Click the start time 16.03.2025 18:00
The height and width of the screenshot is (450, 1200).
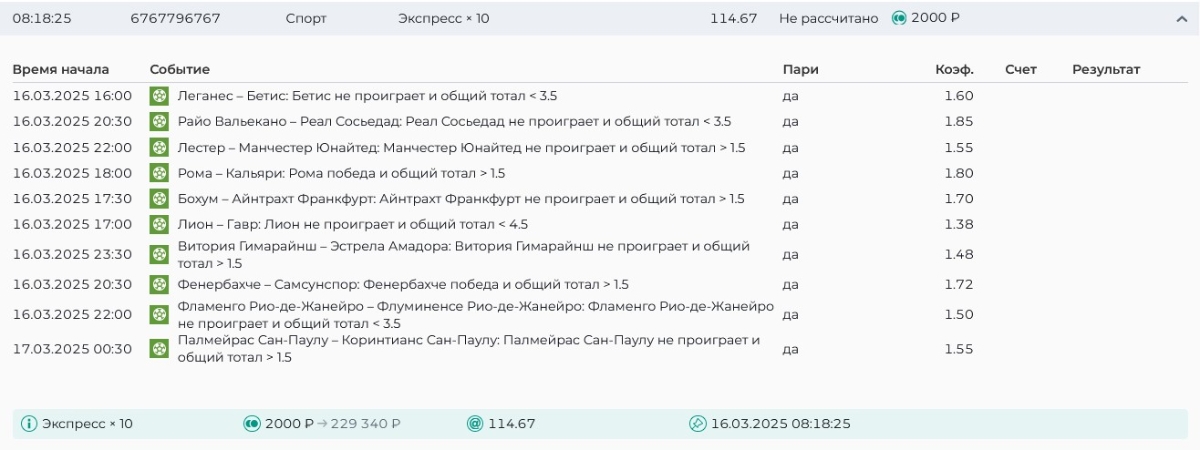coord(72,173)
